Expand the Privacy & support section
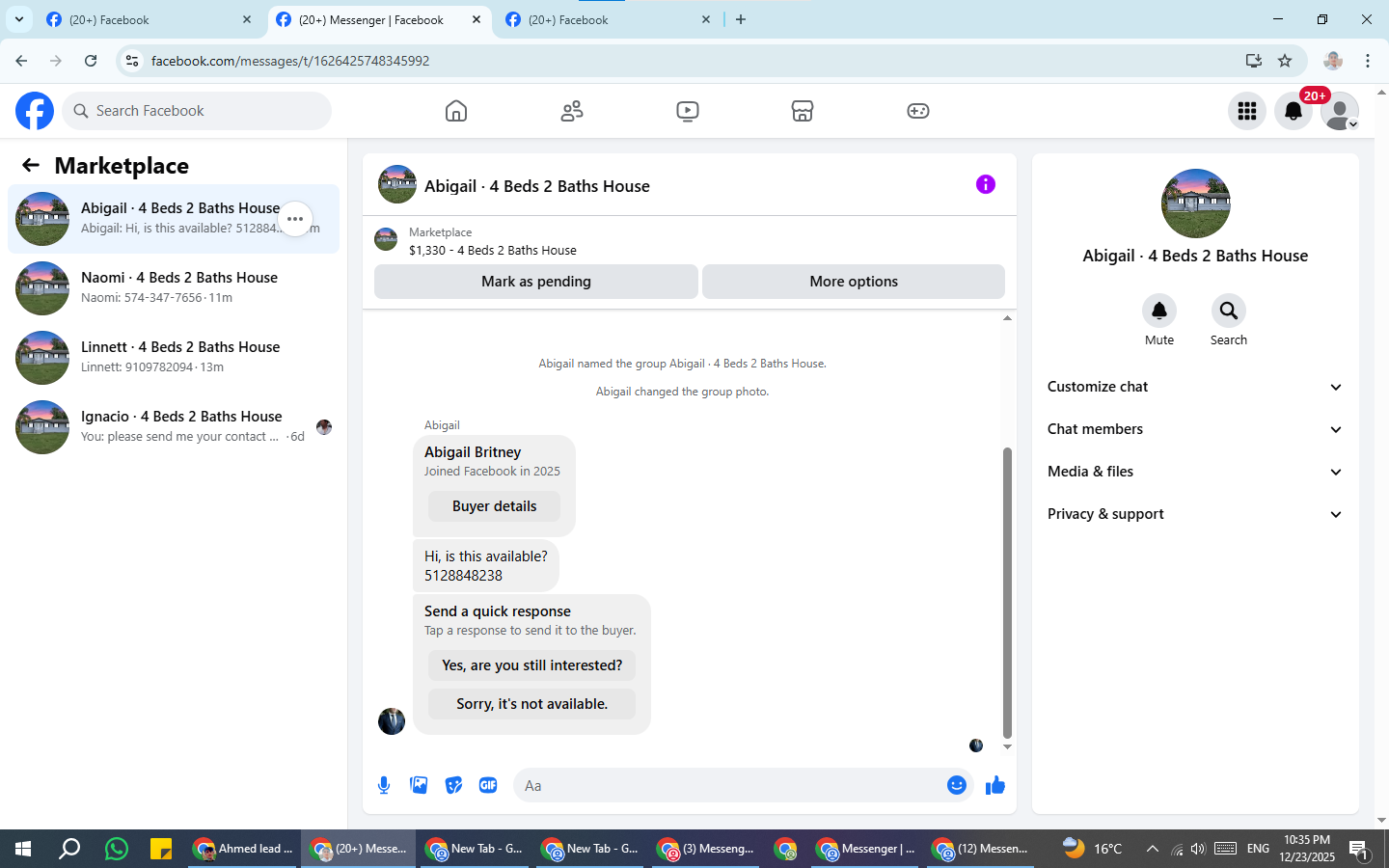 point(1195,514)
